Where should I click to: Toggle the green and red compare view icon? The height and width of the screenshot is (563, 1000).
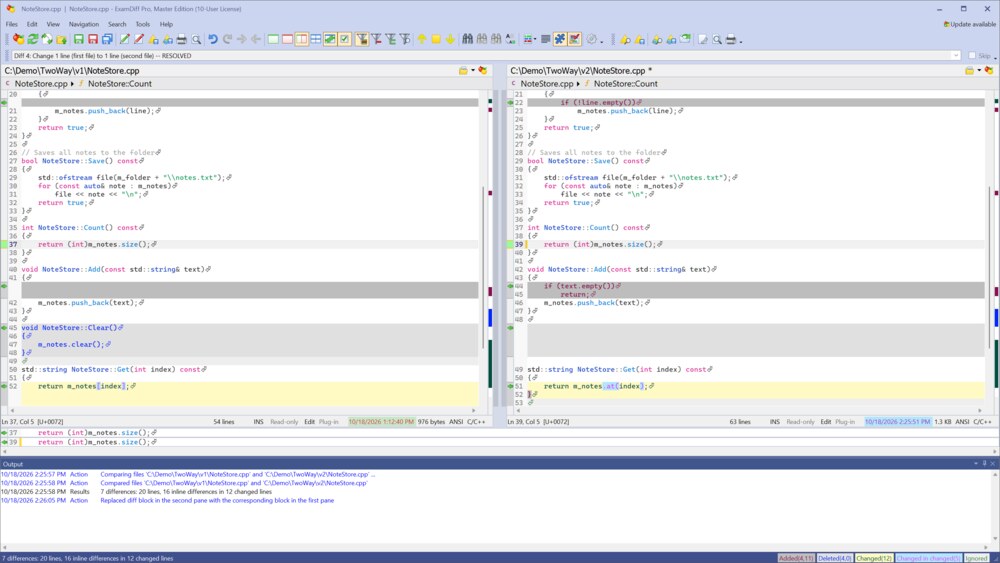330,40
